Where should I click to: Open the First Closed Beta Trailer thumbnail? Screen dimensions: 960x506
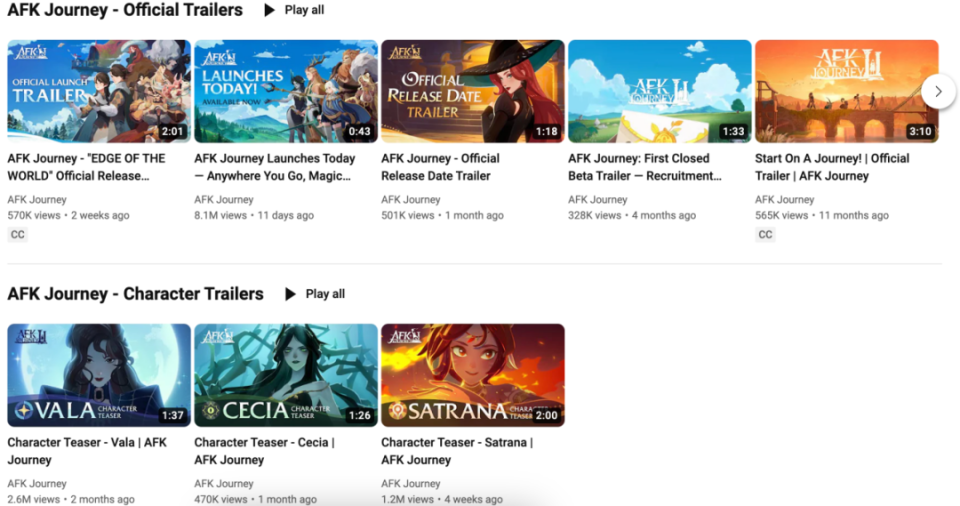coord(659,91)
